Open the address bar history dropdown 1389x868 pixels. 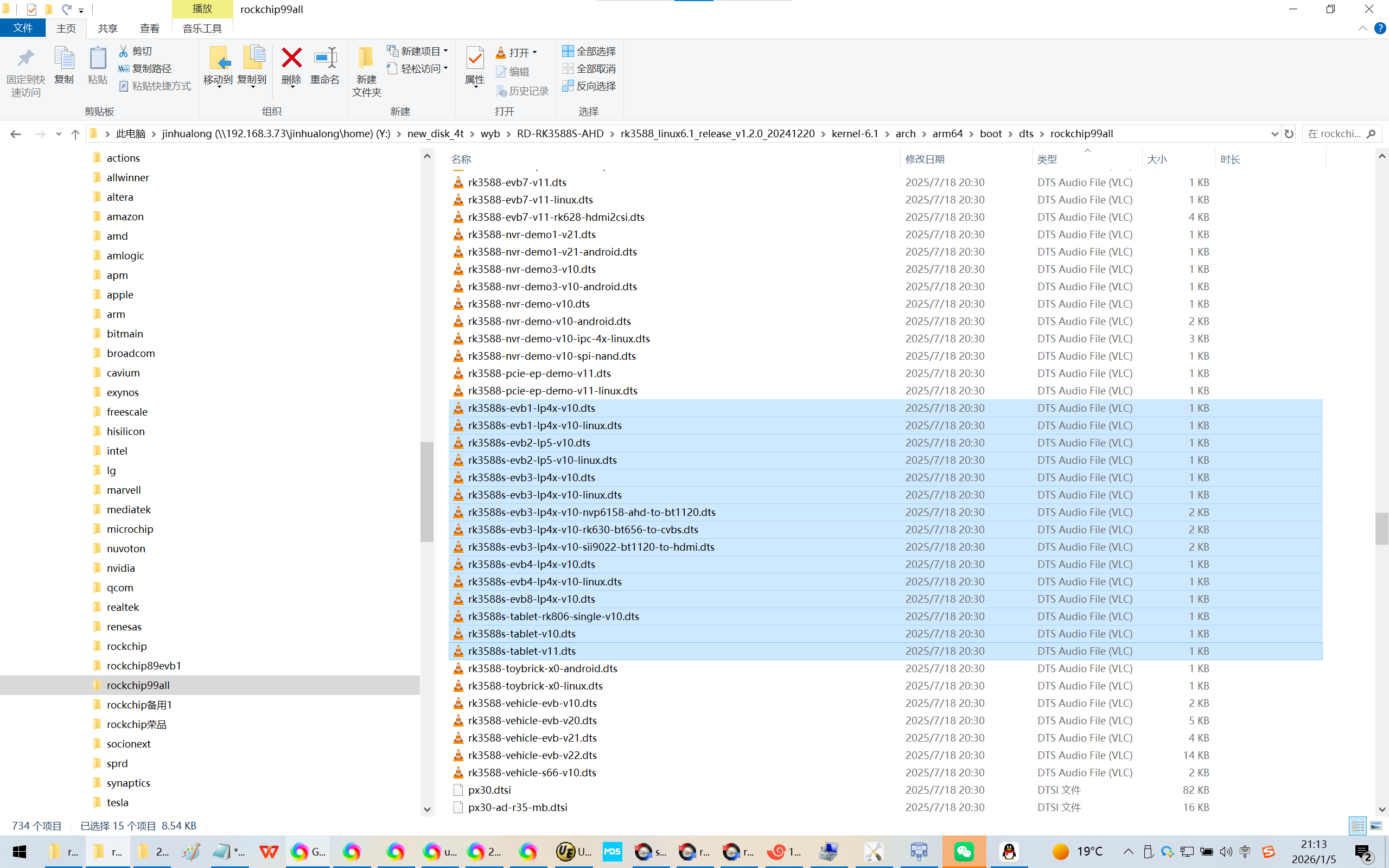[1274, 134]
